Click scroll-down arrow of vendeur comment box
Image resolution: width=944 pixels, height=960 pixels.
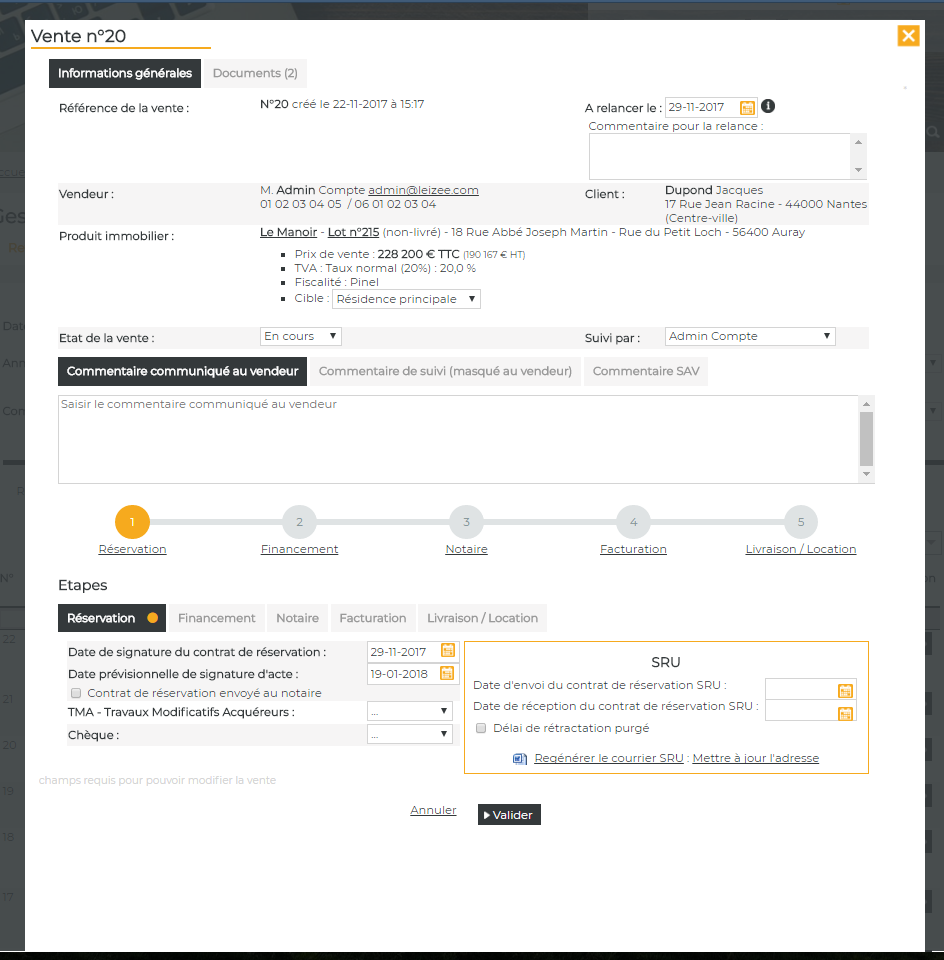click(866, 474)
